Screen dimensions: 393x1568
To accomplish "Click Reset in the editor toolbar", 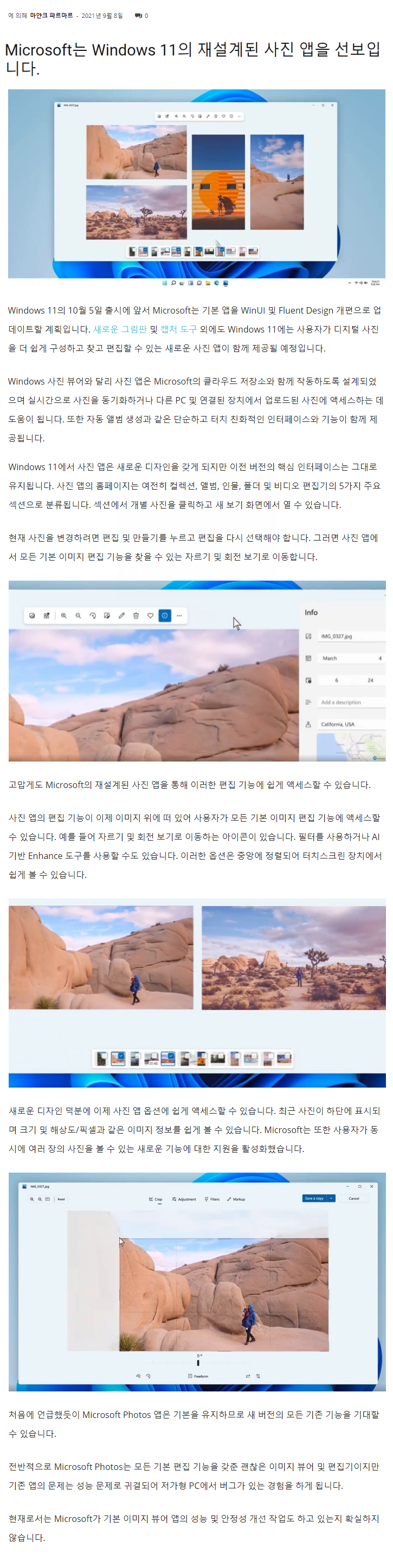I will [x=61, y=1199].
